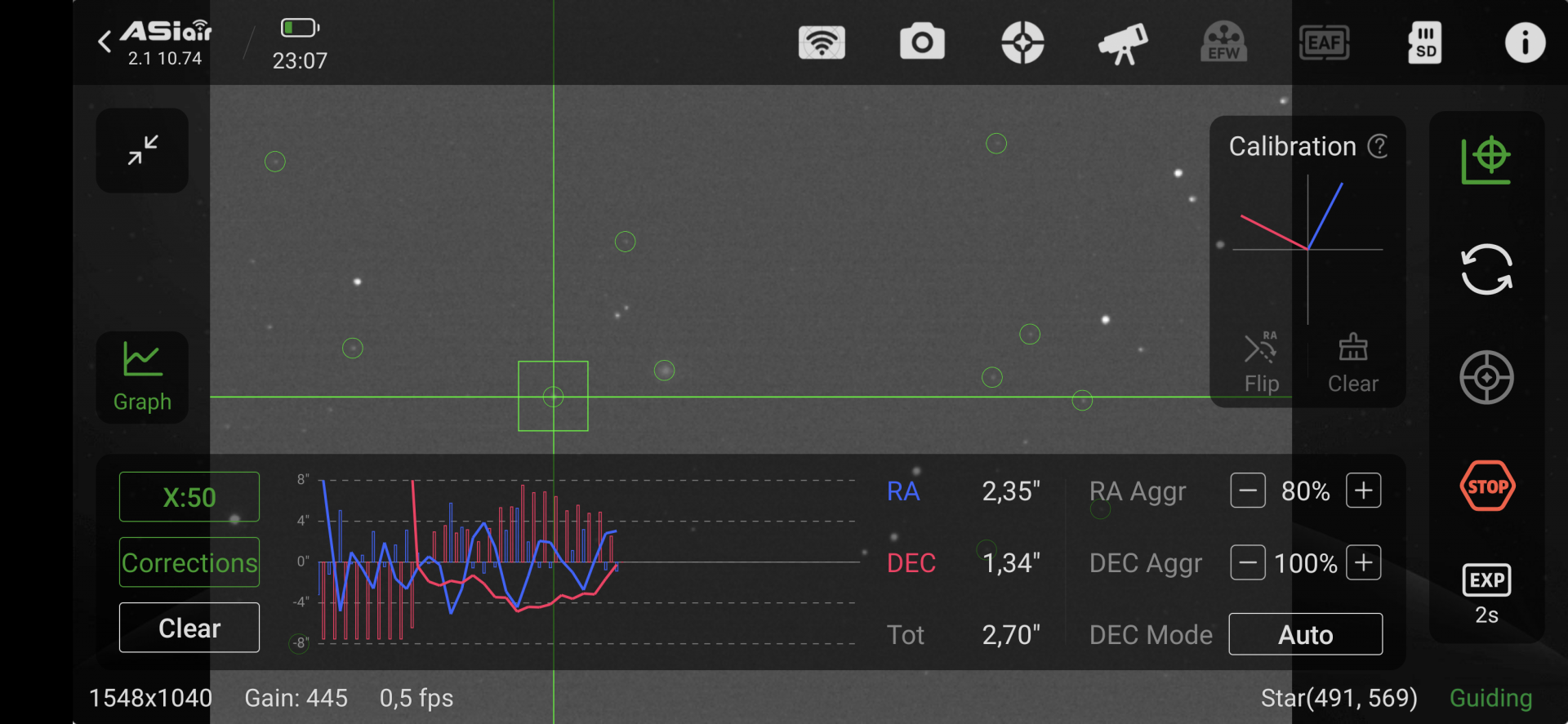Select the boxed guide star
1568x724 pixels.
[553, 396]
